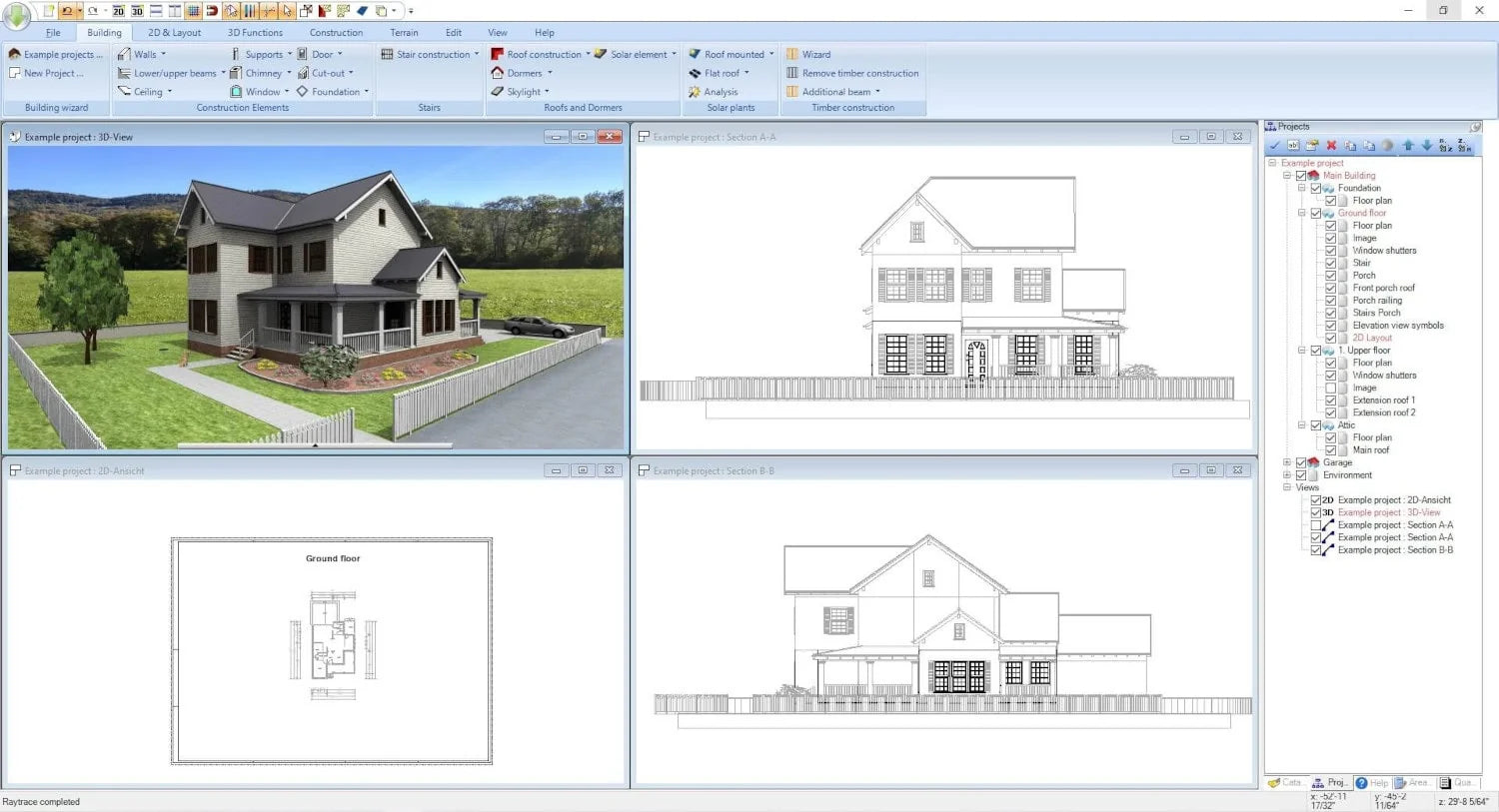Click the 2D view icon in quick access toolbar
The width and height of the screenshot is (1499, 812).
118,11
